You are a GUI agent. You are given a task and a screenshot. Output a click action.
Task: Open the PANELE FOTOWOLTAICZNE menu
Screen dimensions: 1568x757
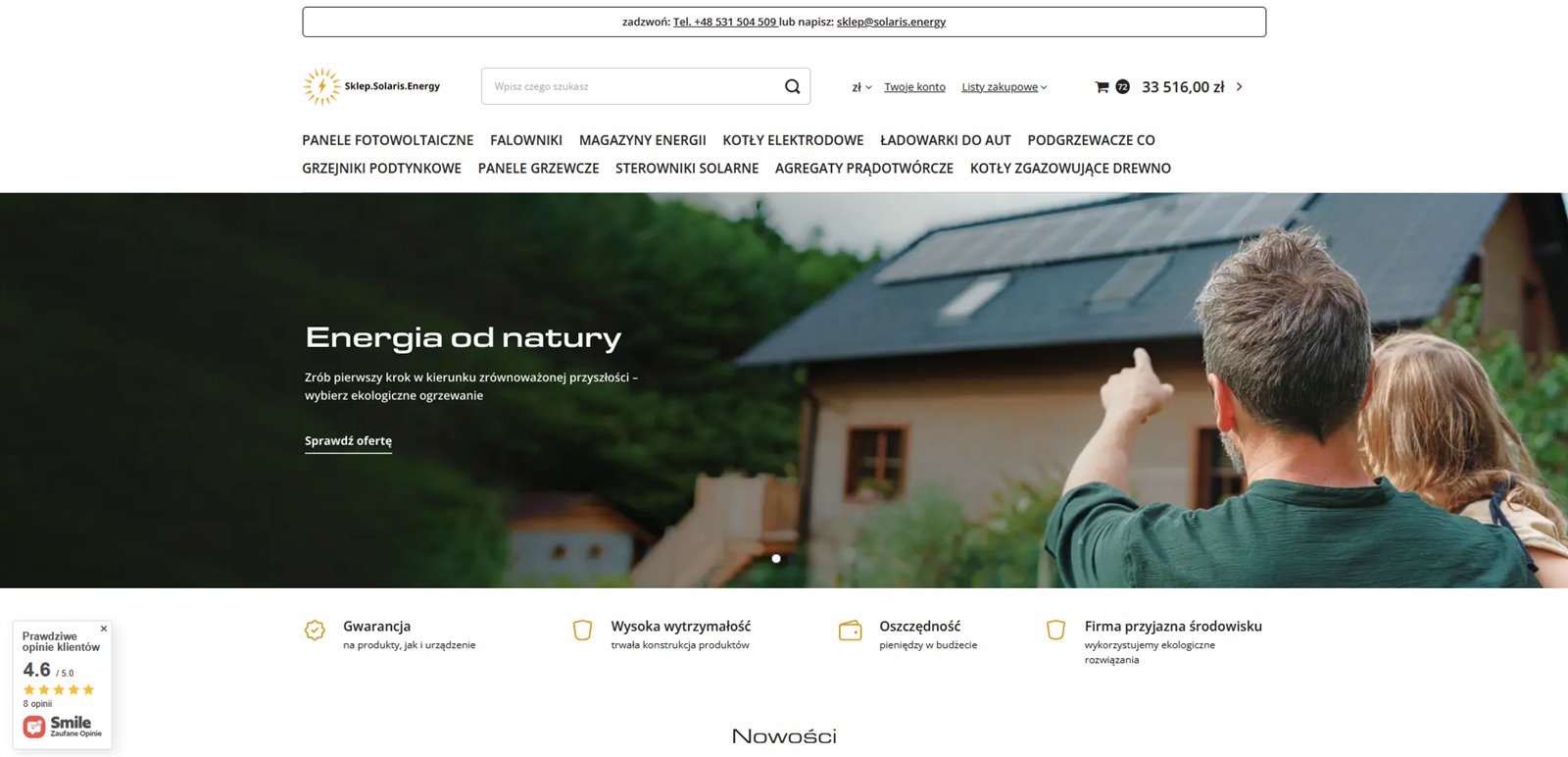[x=387, y=140]
